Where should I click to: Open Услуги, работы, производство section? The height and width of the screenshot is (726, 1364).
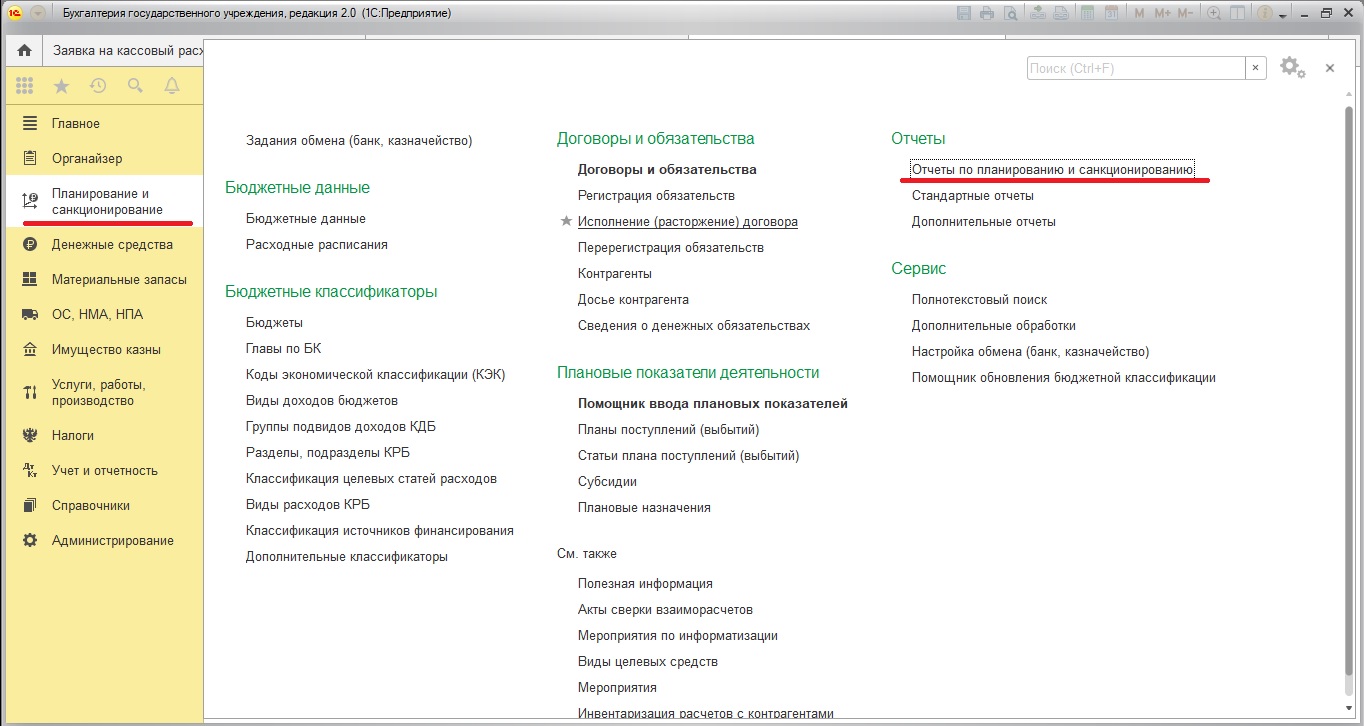tap(102, 393)
